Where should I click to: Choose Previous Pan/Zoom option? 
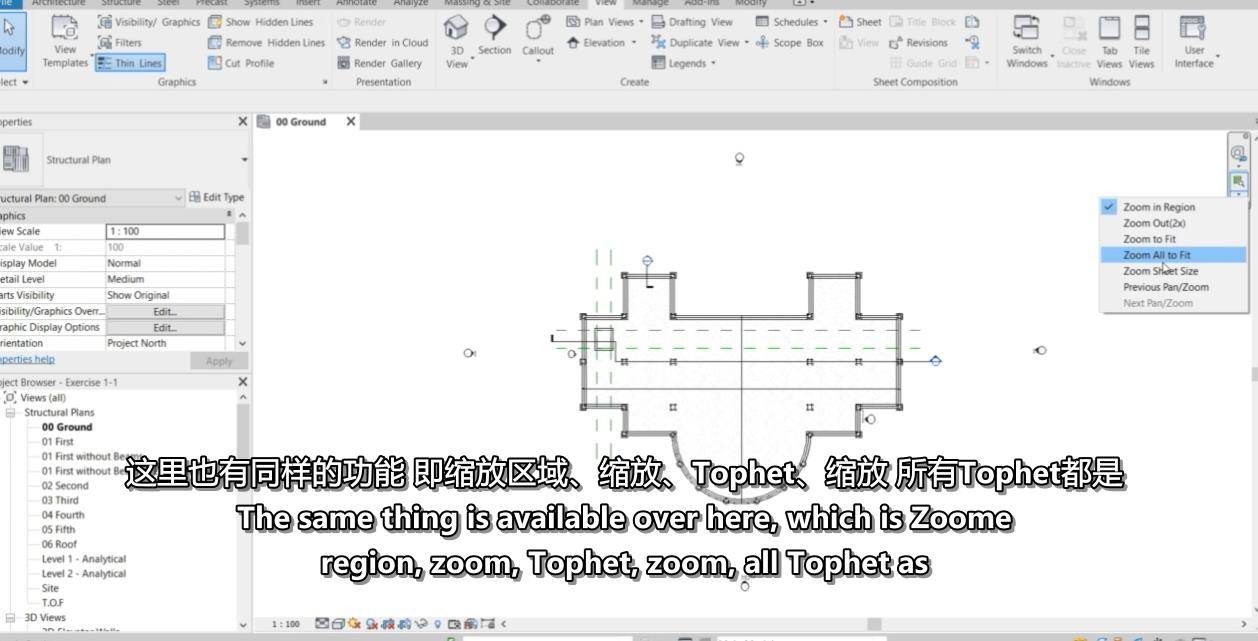click(x=1173, y=287)
